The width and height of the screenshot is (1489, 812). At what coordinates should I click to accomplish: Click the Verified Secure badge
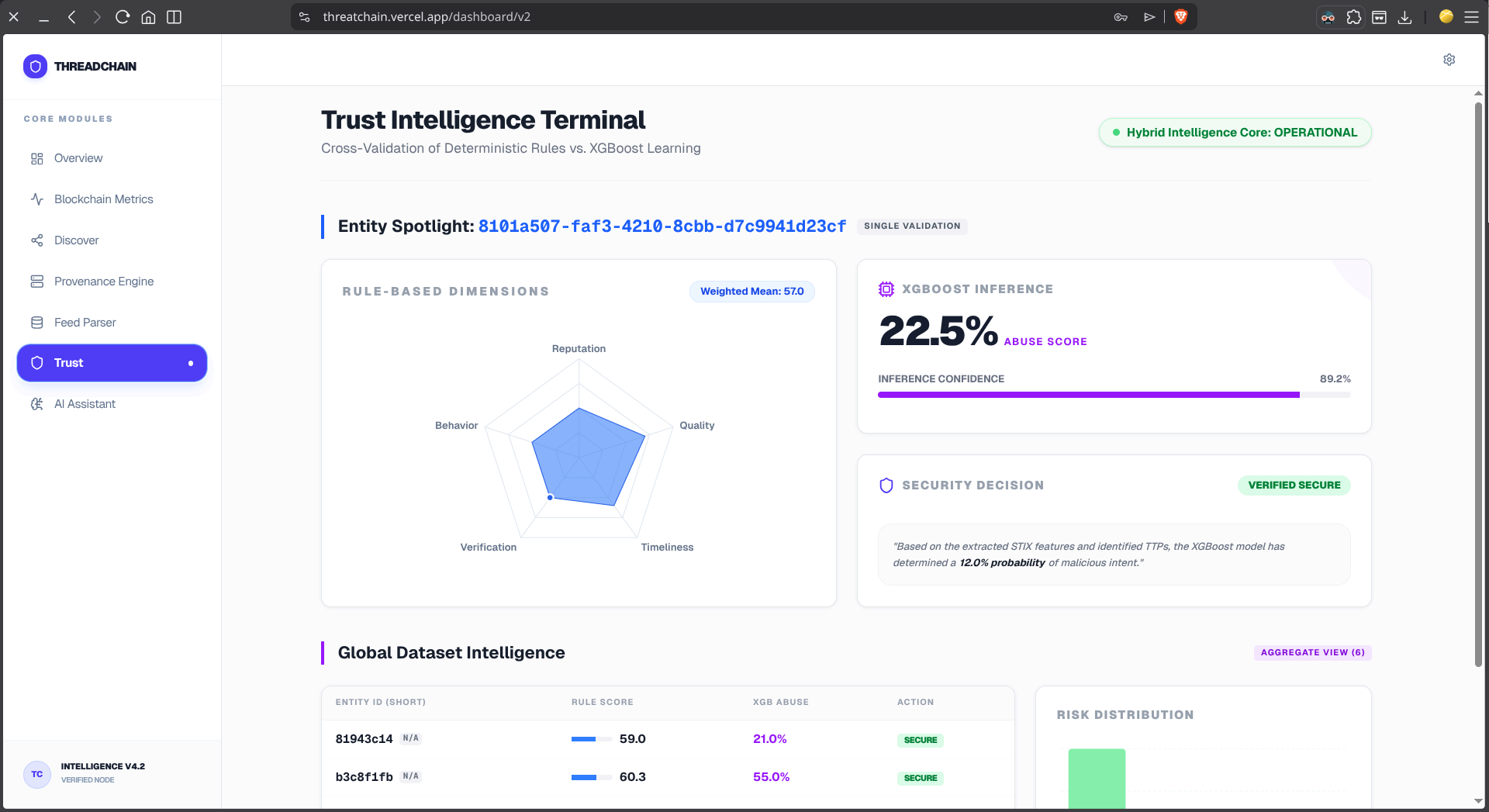[1294, 485]
